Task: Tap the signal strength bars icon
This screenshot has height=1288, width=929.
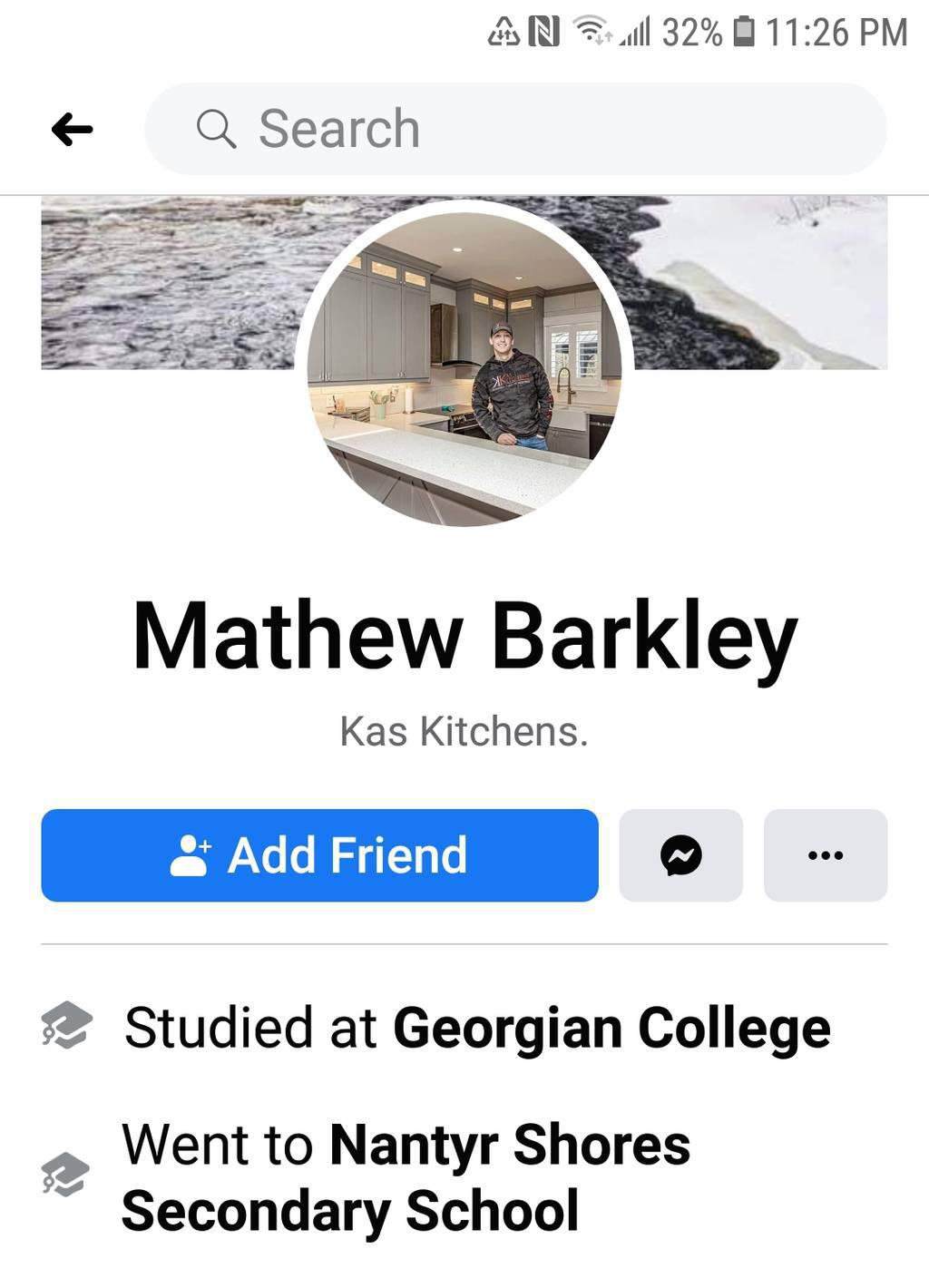Action: coord(635,33)
